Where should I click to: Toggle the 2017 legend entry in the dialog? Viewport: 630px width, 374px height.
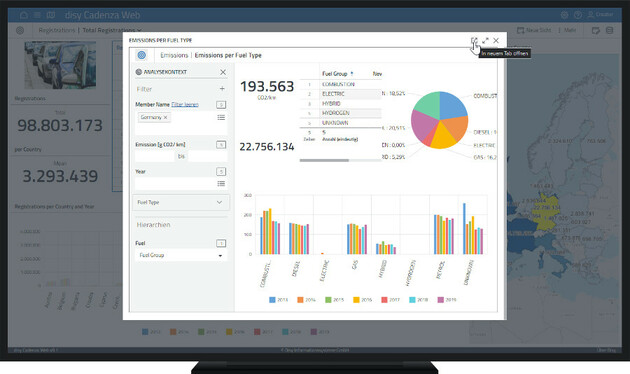click(391, 300)
